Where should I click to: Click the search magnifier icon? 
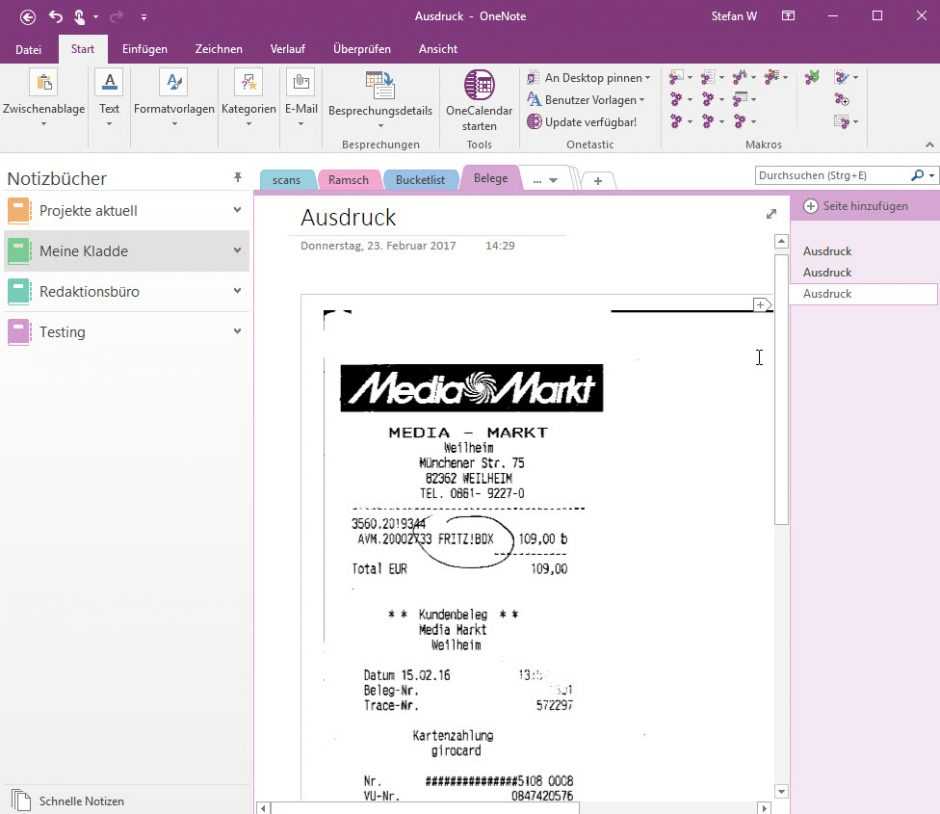click(x=917, y=175)
